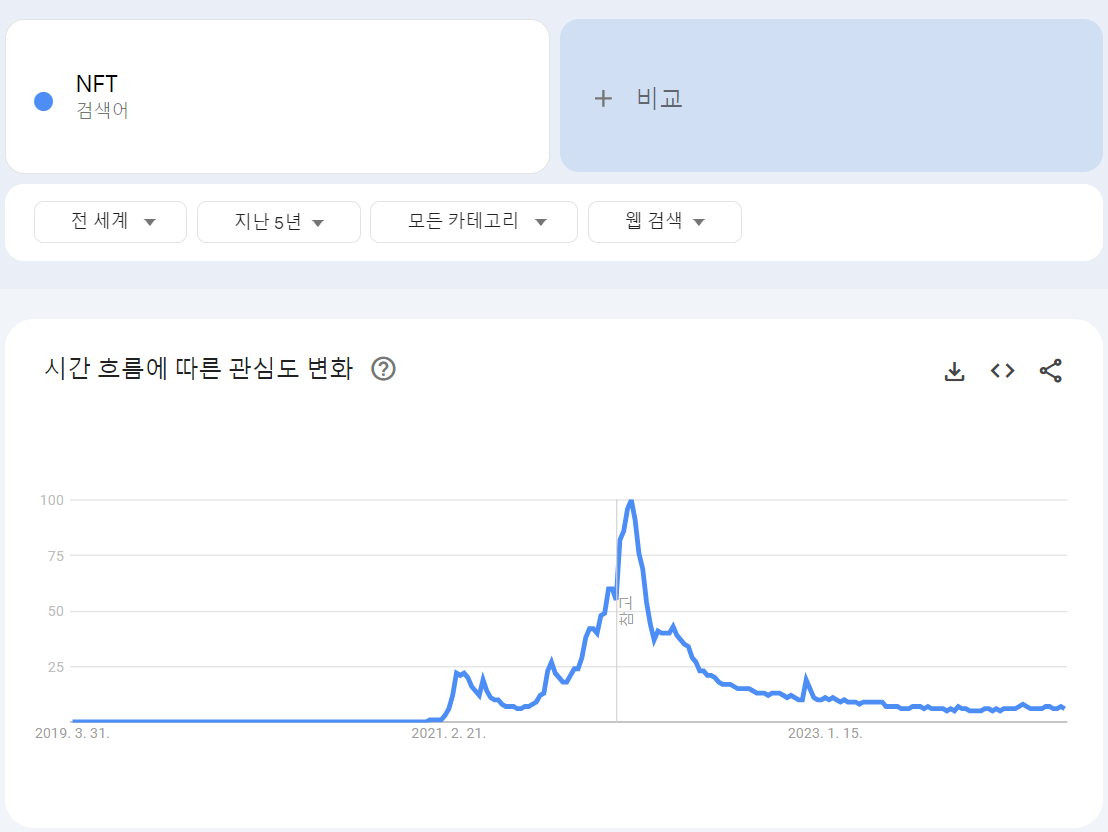Viewport: 1108px width, 832px height.
Task: Click the 2023. 1. 15. axis date label
Action: 824,733
